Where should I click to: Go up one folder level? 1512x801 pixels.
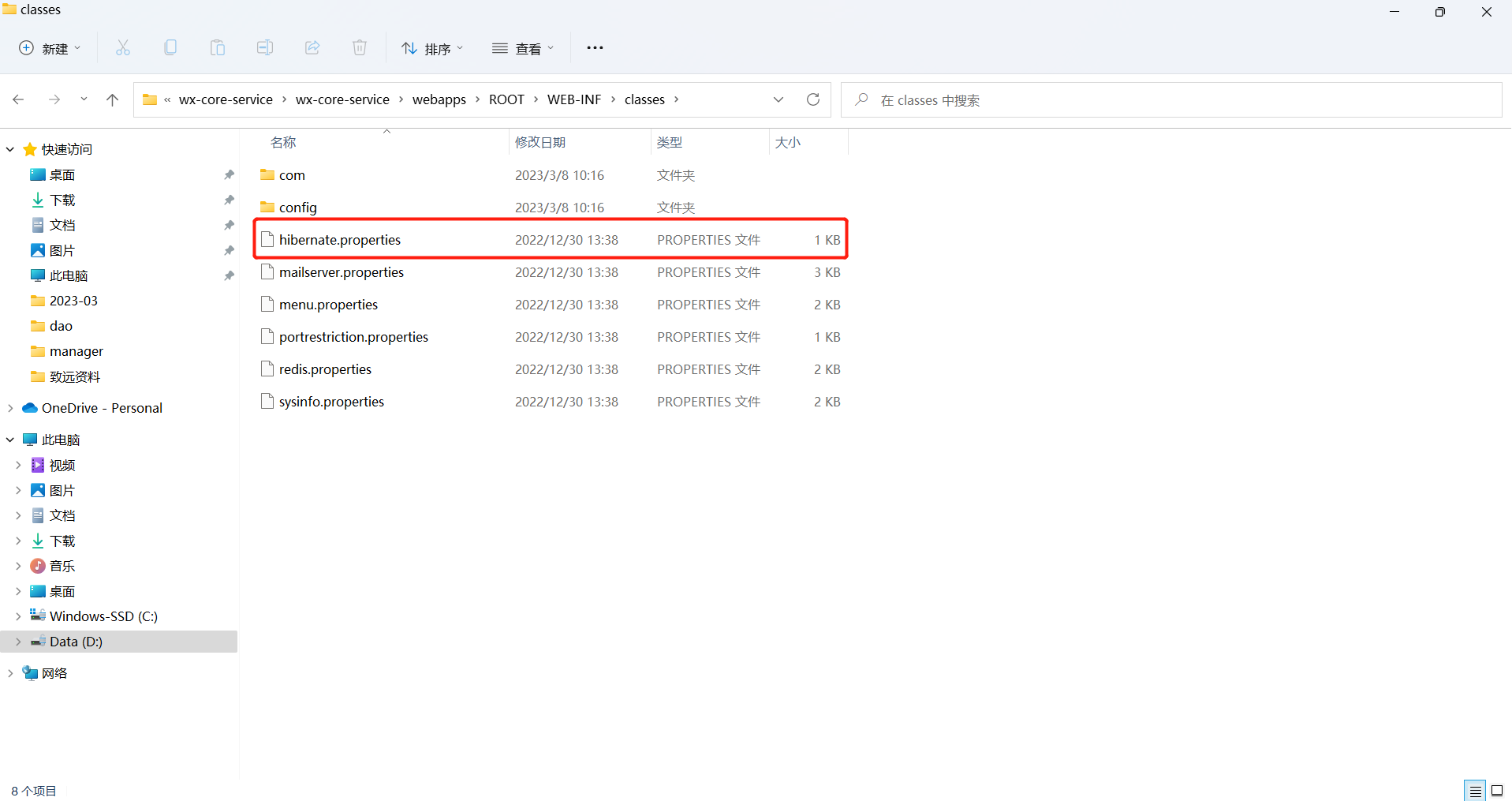pyautogui.click(x=112, y=99)
